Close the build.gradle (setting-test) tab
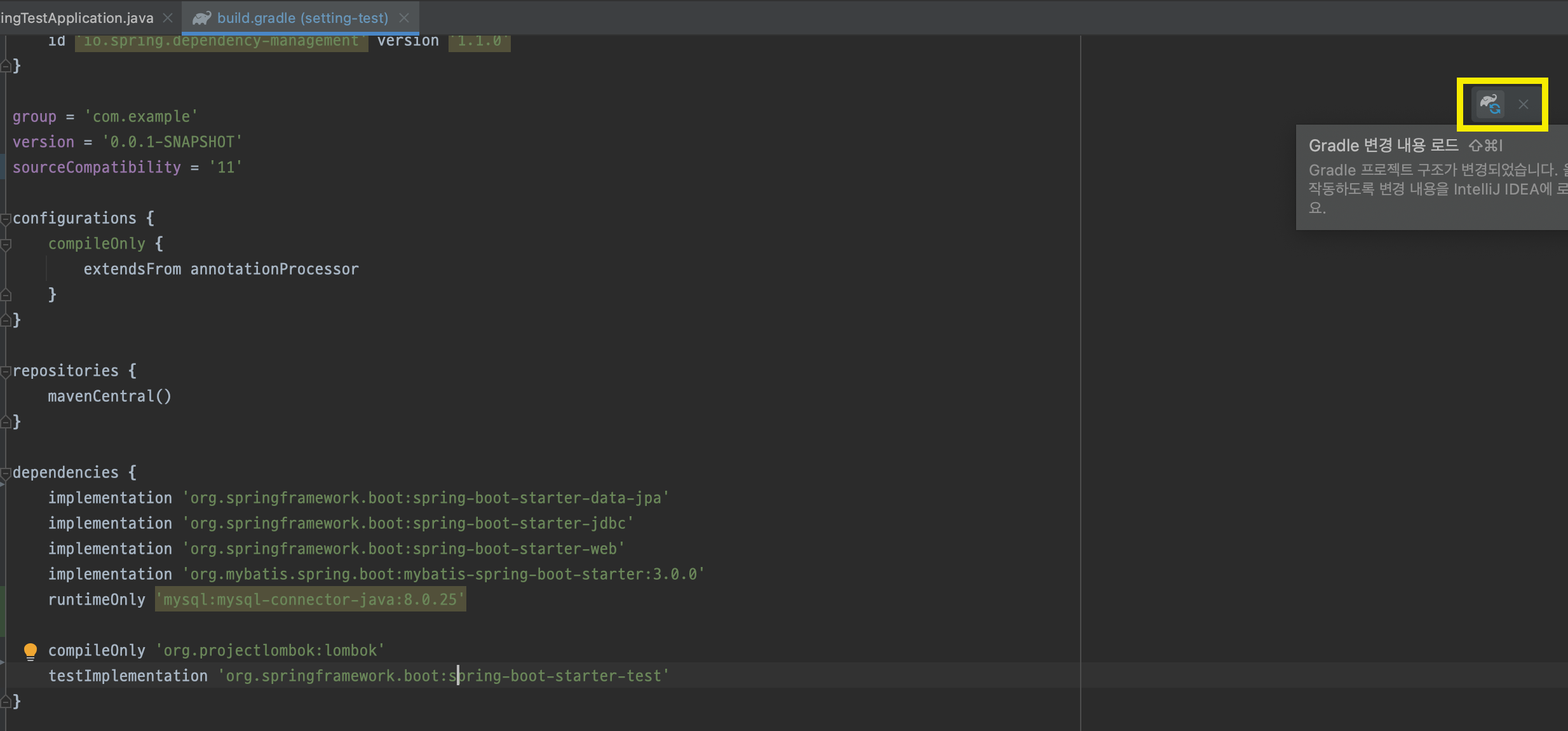The height and width of the screenshot is (731, 1568). 404,18
